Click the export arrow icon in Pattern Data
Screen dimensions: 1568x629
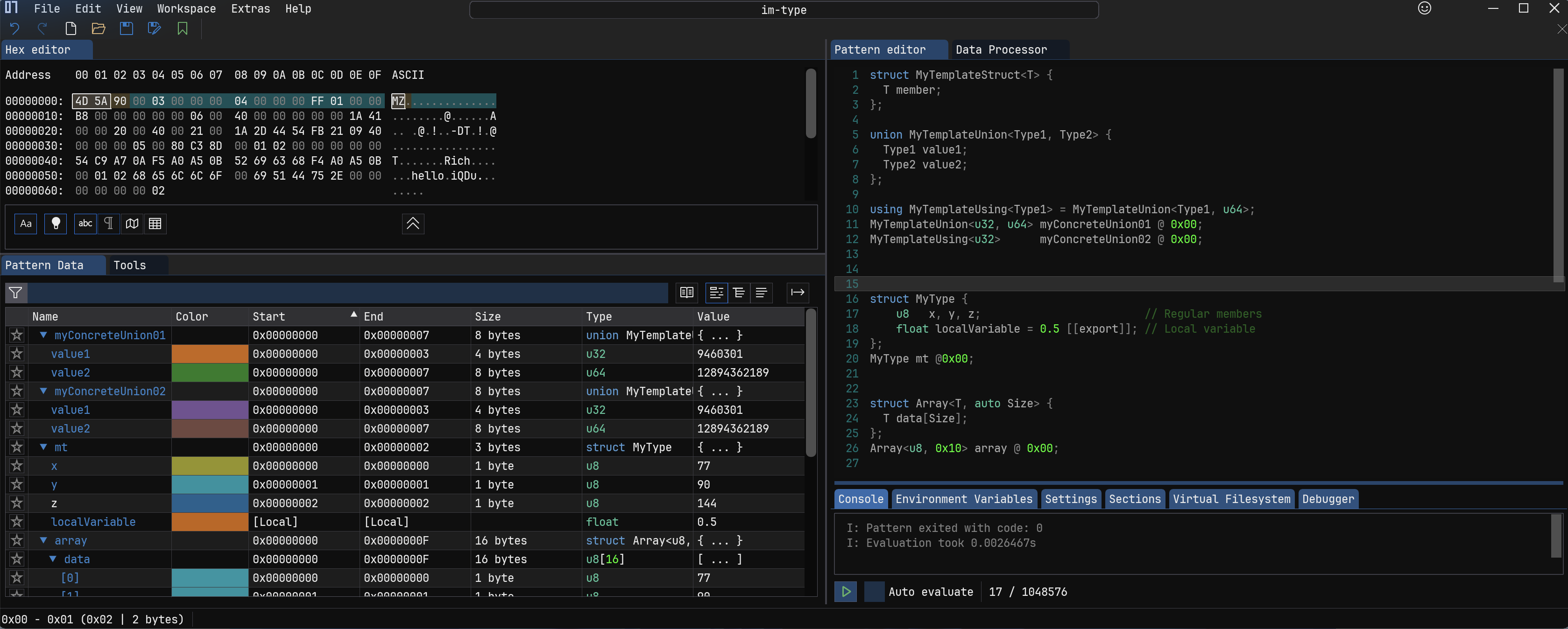[798, 293]
